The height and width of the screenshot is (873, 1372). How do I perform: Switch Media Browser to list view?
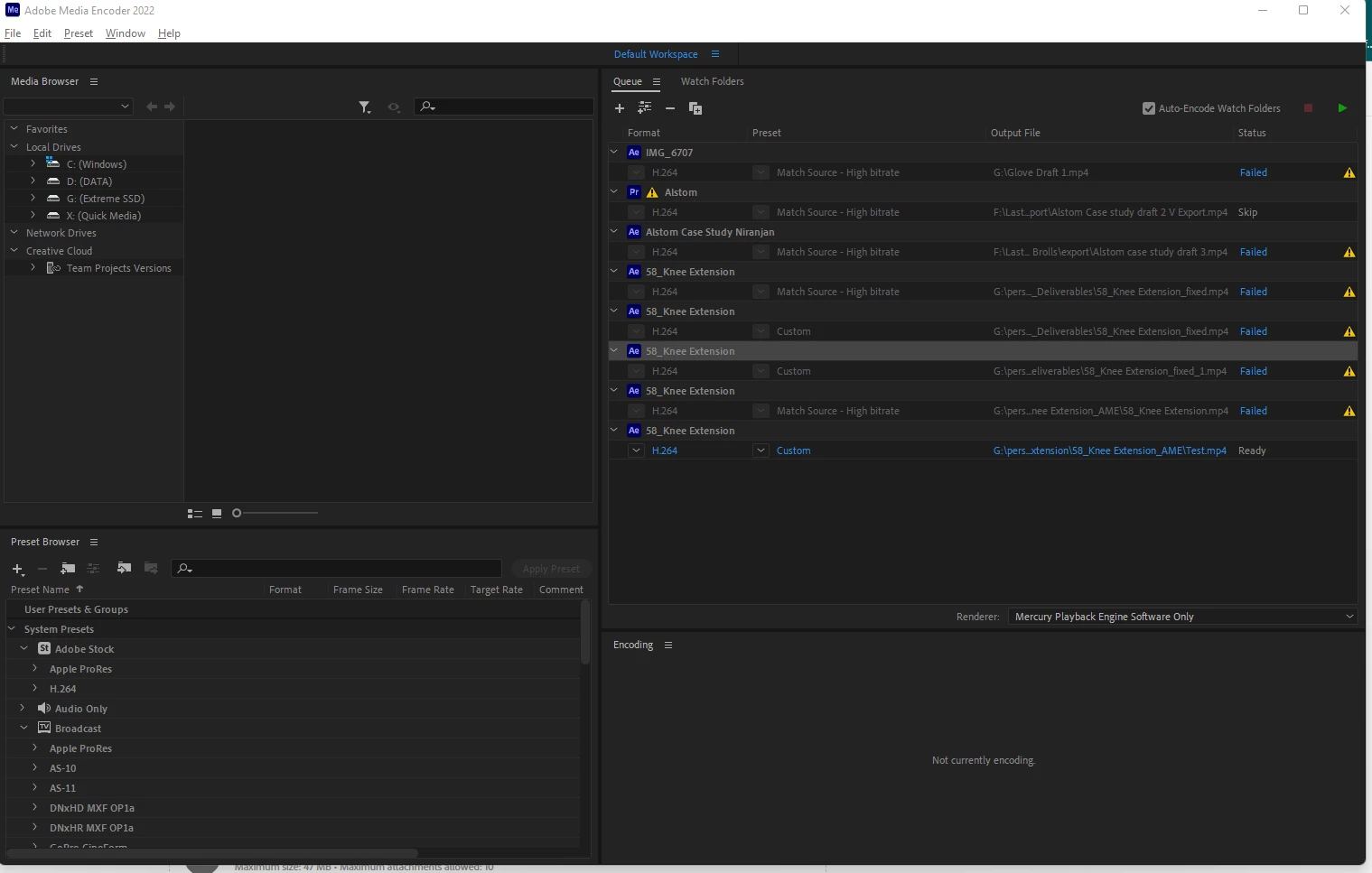[x=195, y=514]
